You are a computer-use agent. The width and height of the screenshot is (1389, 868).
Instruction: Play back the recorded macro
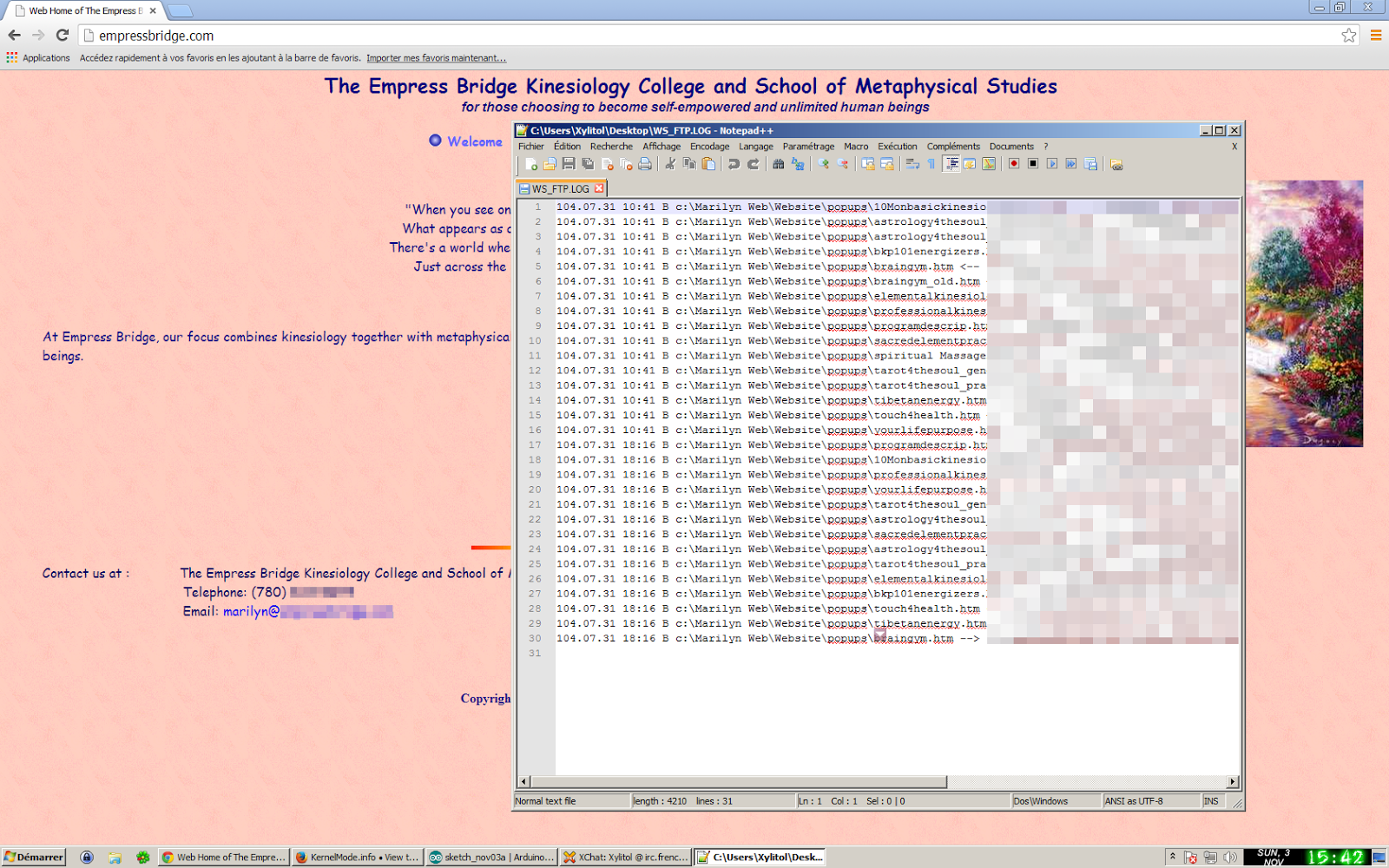(x=1051, y=164)
